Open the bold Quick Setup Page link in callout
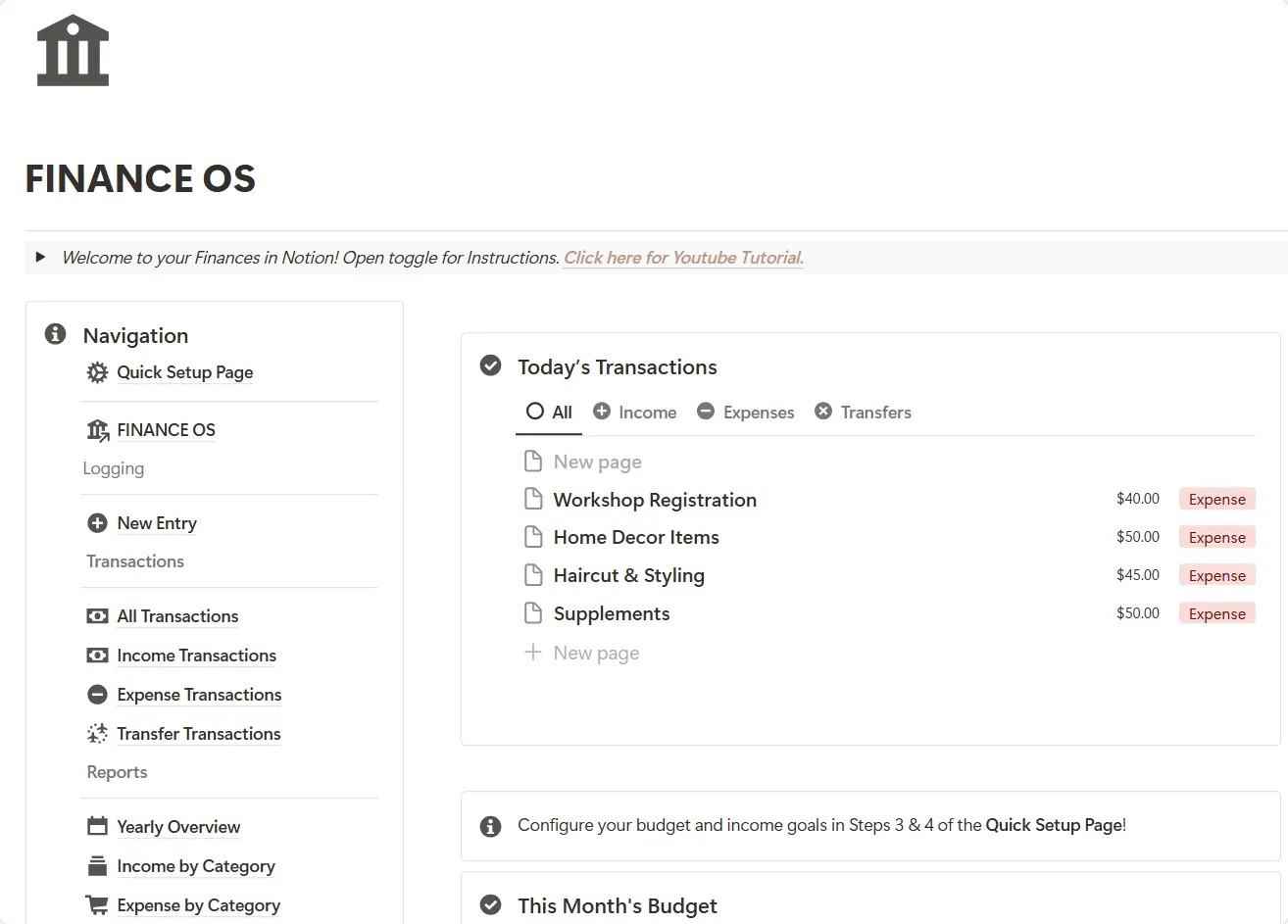Screen dimensions: 1288x924 pyautogui.click(x=1054, y=825)
